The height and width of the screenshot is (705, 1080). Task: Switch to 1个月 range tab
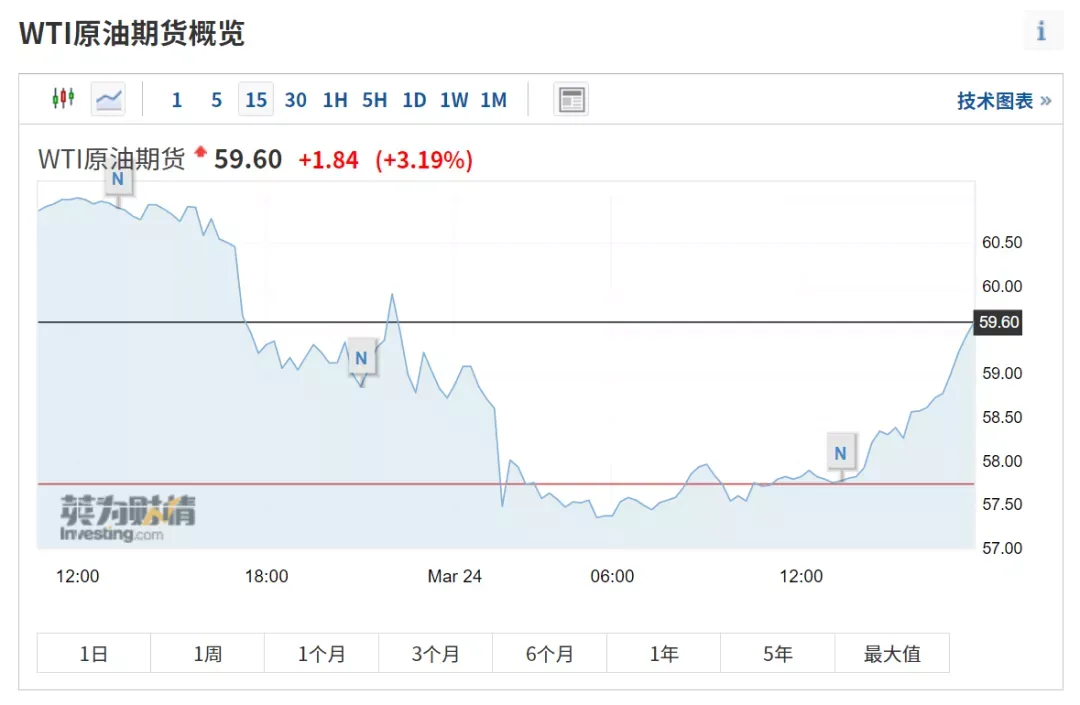322,653
